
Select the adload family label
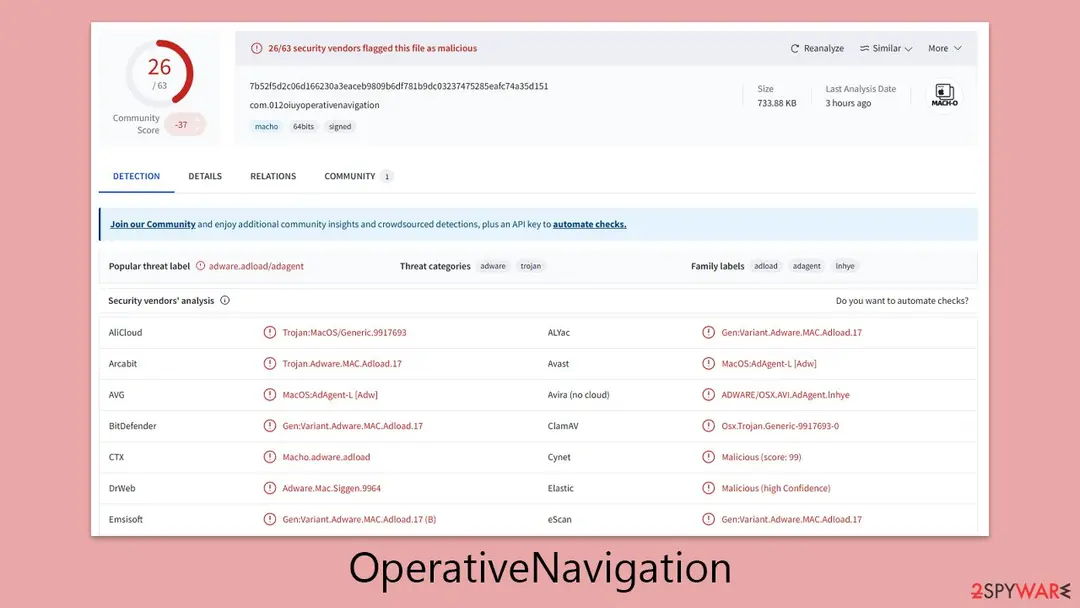click(x=766, y=266)
